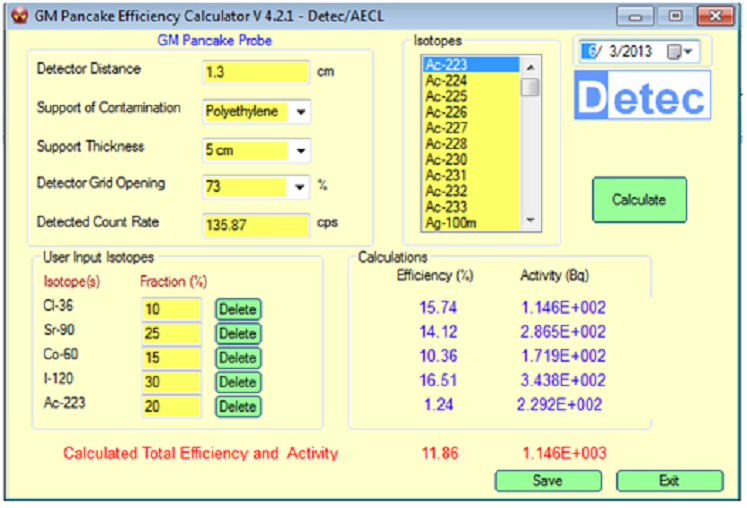Click efficiency value 14.12
The width and height of the screenshot is (747, 508).
[438, 332]
